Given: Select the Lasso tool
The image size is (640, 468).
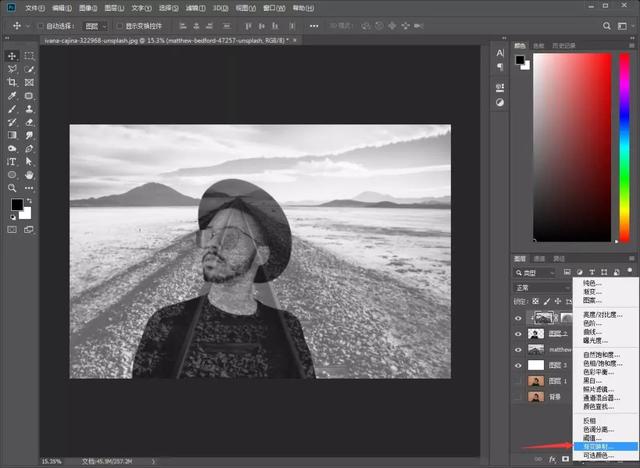Looking at the screenshot, I should point(12,69).
